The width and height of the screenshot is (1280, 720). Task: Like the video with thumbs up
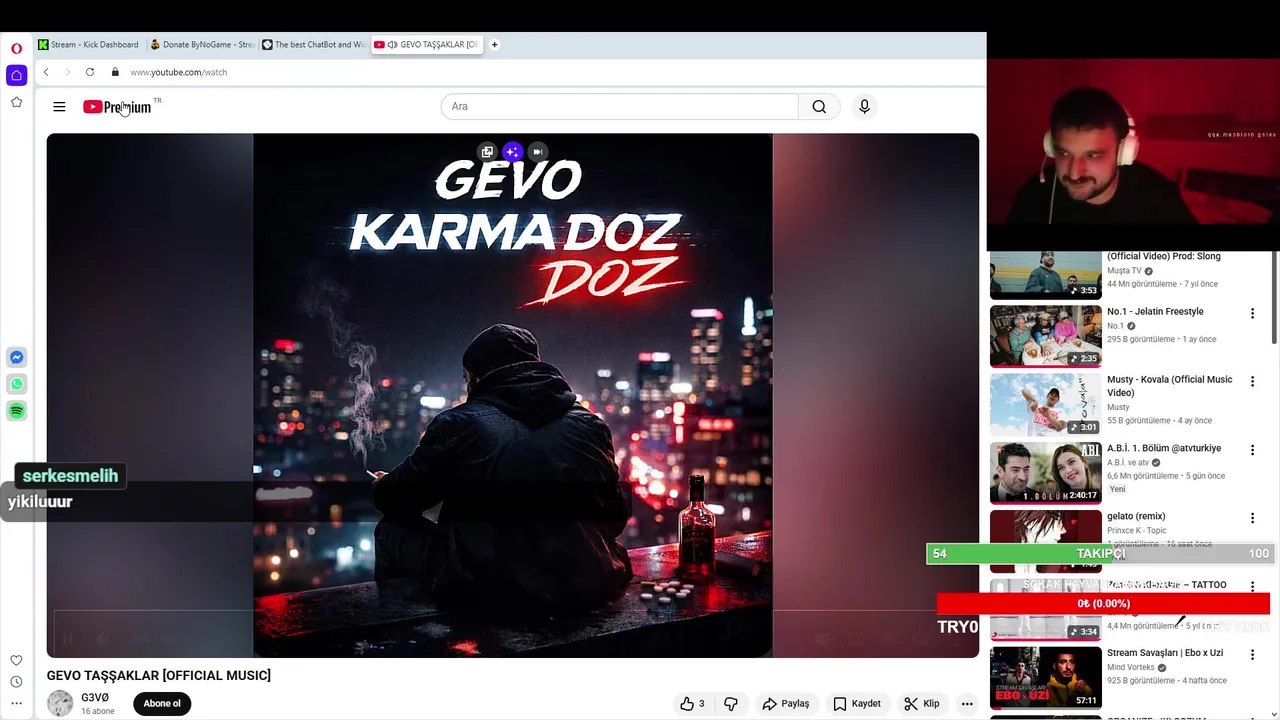click(x=693, y=704)
